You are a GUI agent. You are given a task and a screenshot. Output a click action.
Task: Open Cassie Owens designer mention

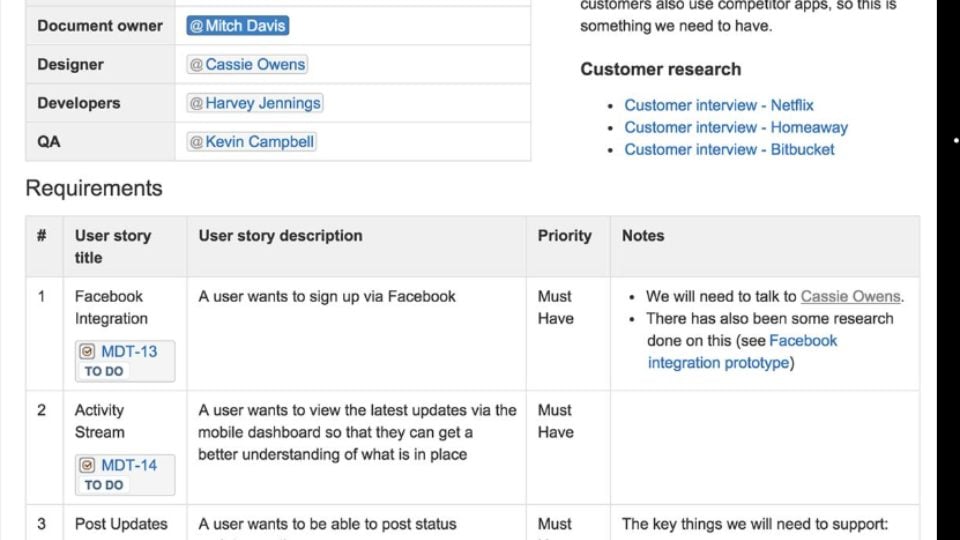(x=247, y=64)
